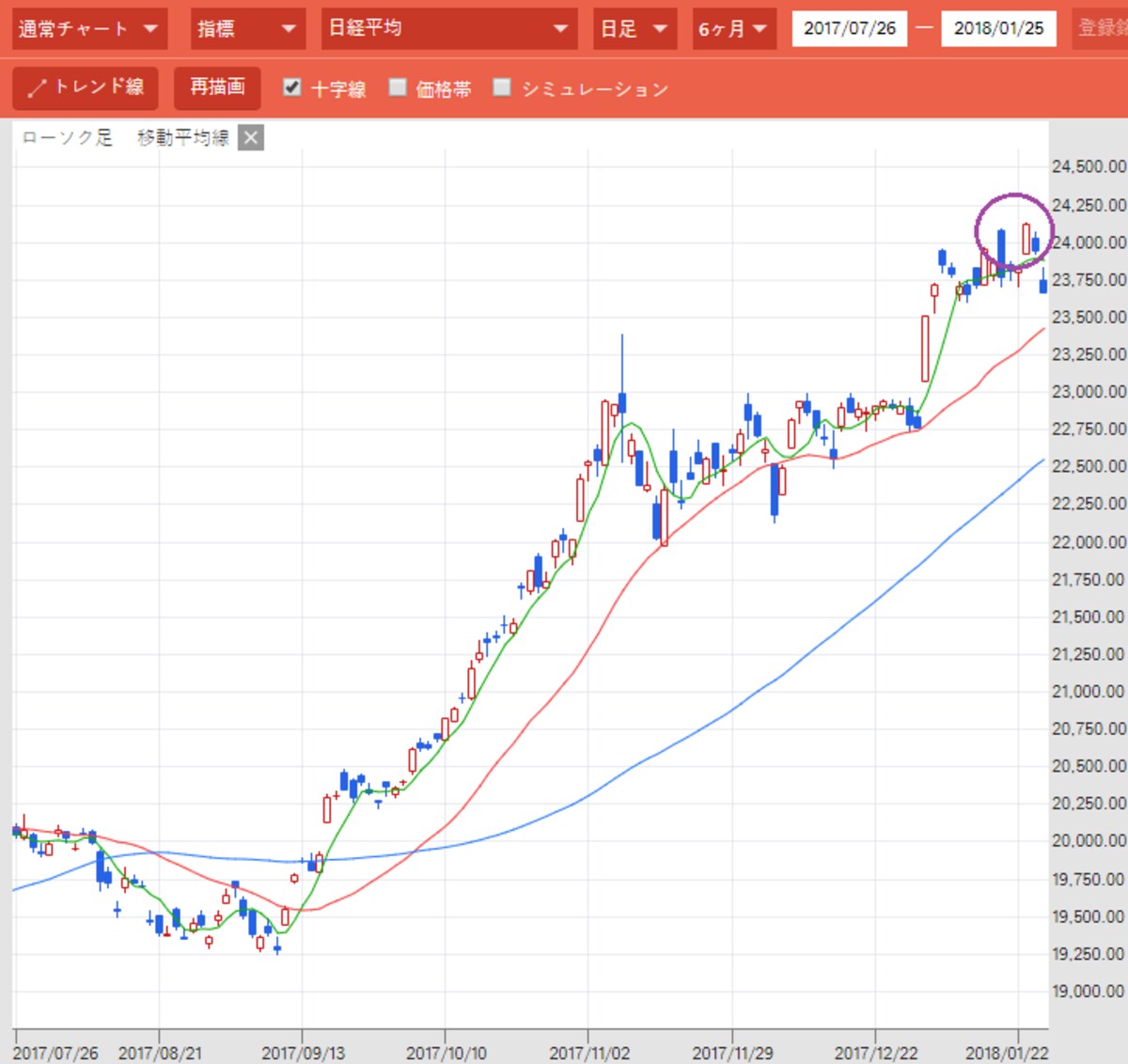Click the arrow icon on 日足 selector
This screenshot has width=1128, height=1064.
(x=660, y=29)
